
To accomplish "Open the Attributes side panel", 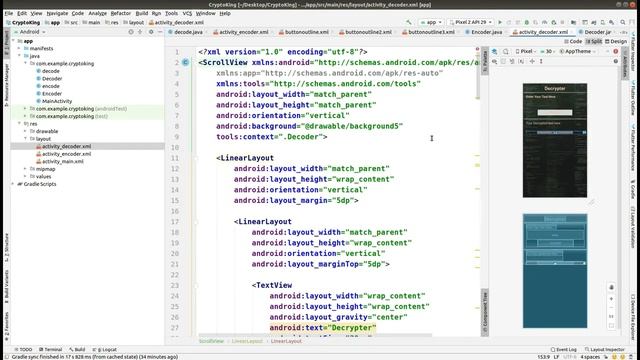I will point(625,62).
